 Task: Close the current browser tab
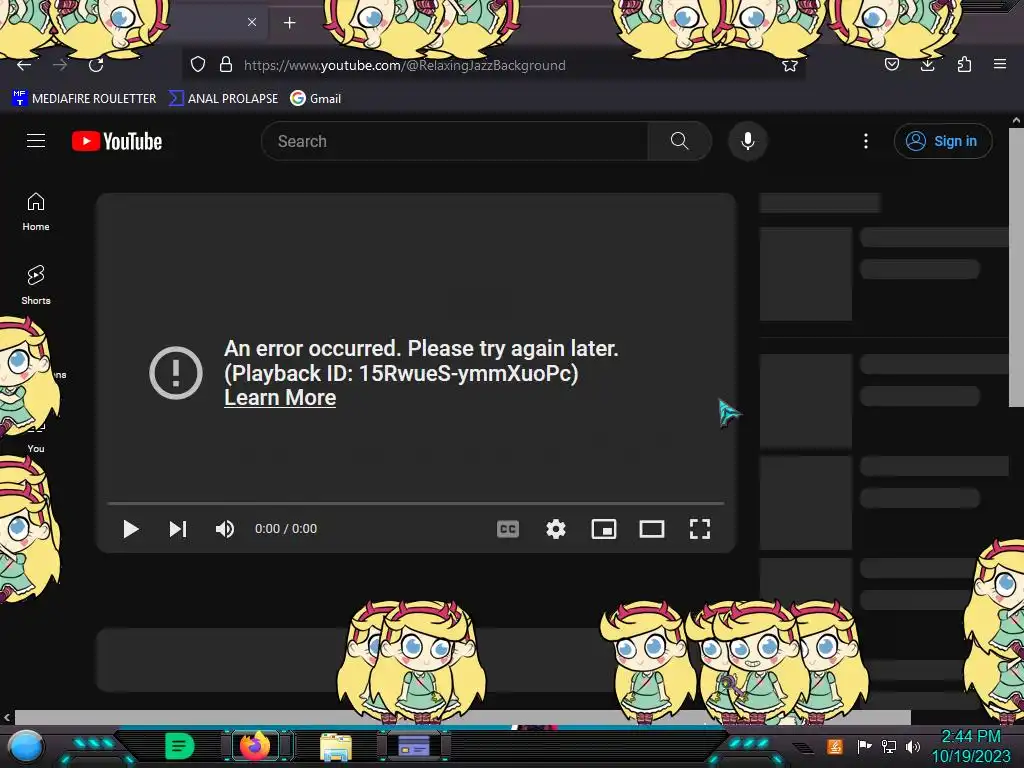tap(252, 22)
